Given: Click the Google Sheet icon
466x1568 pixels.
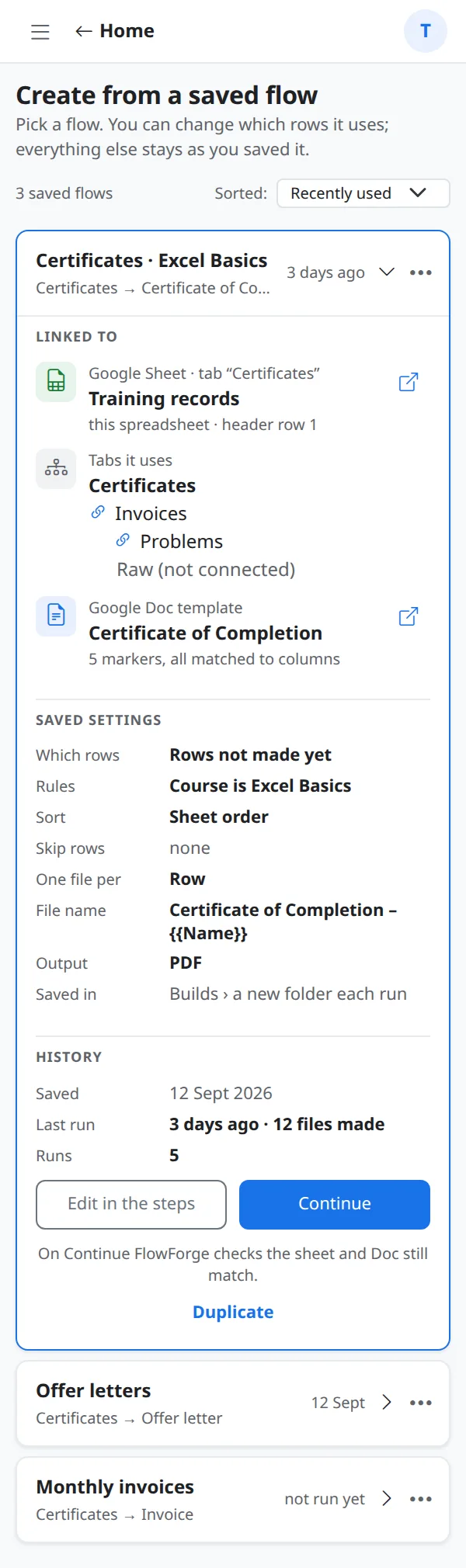Looking at the screenshot, I should coord(56,382).
